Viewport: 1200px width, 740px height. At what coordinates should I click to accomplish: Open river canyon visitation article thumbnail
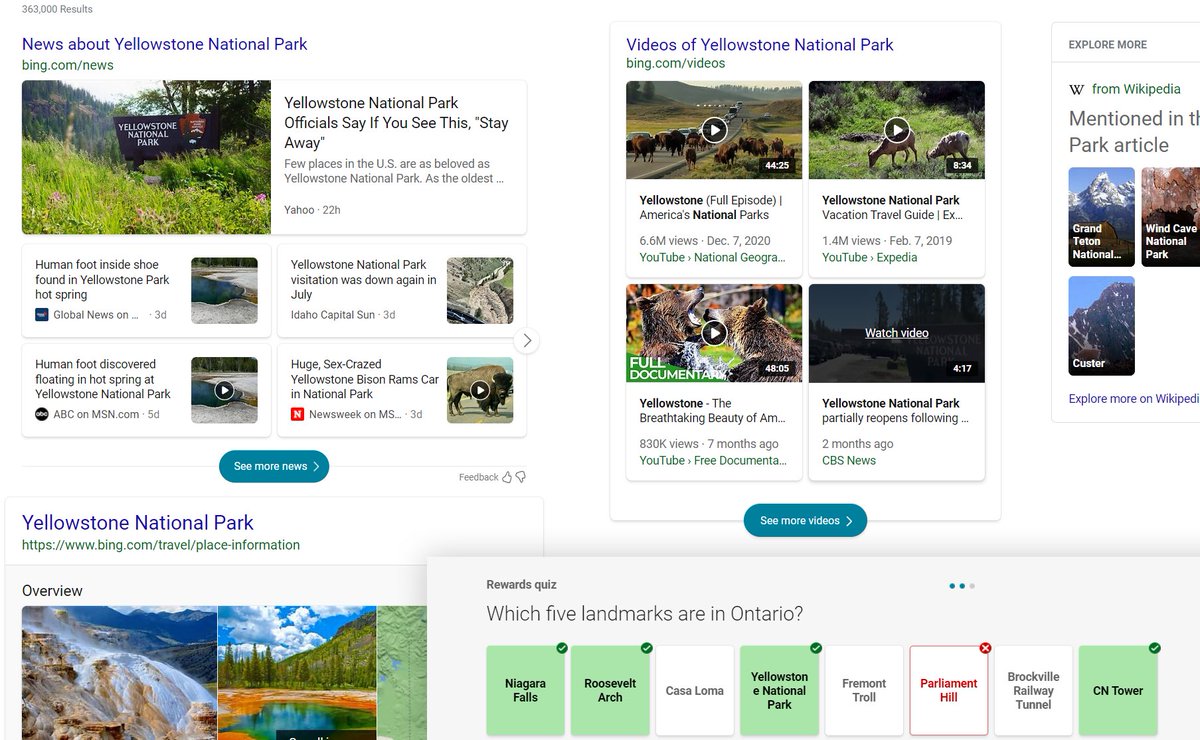[x=480, y=290]
